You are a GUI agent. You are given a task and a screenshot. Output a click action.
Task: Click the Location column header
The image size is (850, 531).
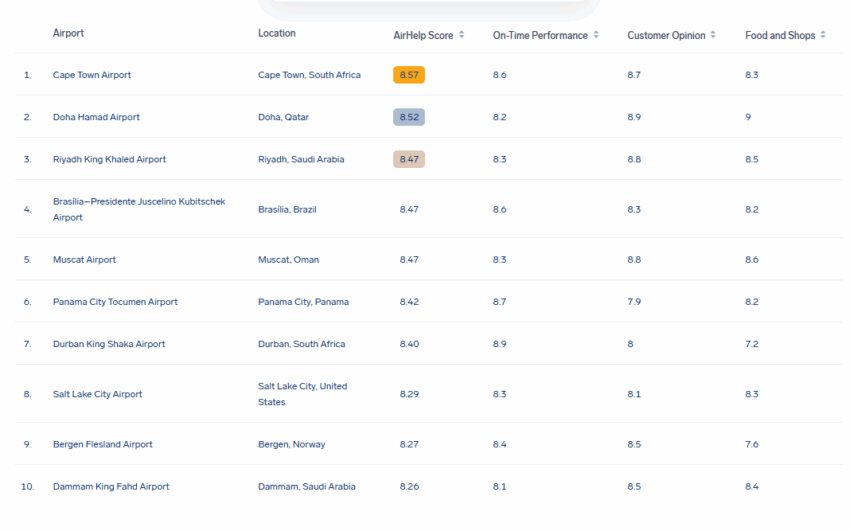tap(276, 33)
